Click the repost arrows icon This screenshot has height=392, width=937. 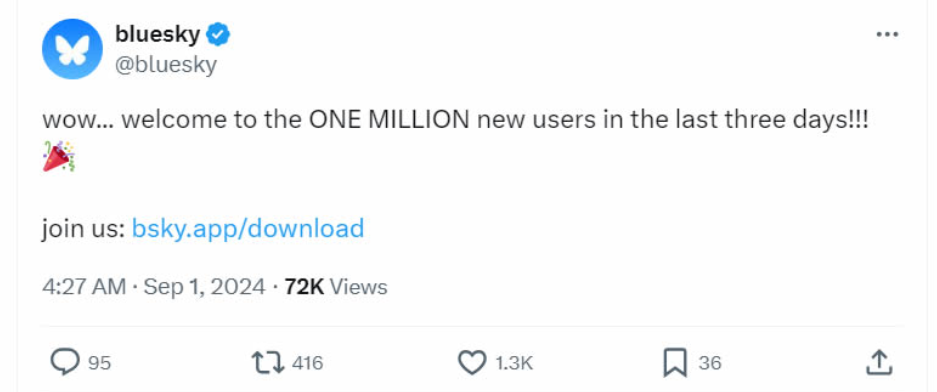click(268, 363)
